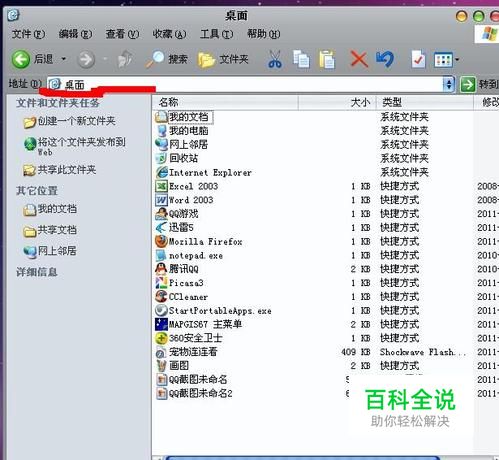The height and width of the screenshot is (460, 499).
Task: Open Back button history dropdown arrow
Action: coord(64,60)
